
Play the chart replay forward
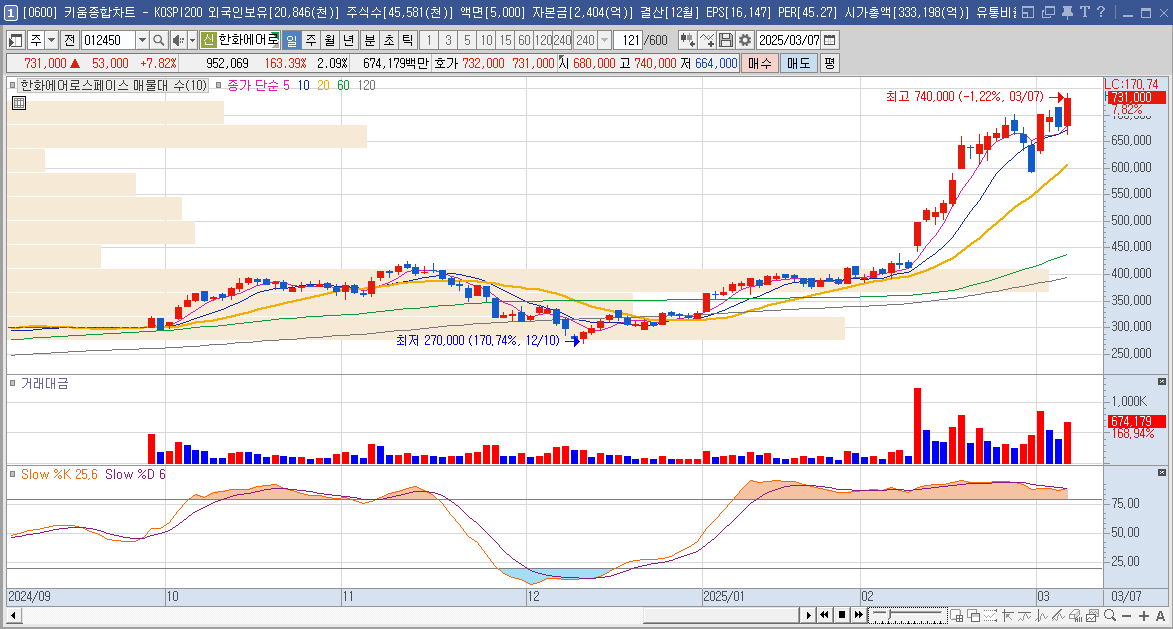[808, 615]
